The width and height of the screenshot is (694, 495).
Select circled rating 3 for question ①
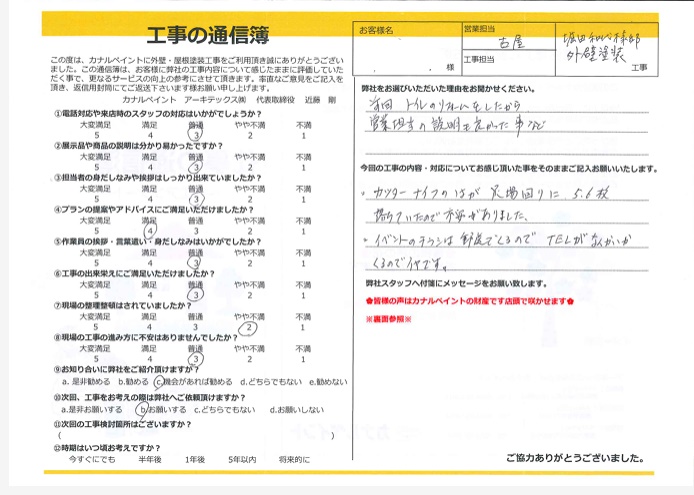[196, 133]
